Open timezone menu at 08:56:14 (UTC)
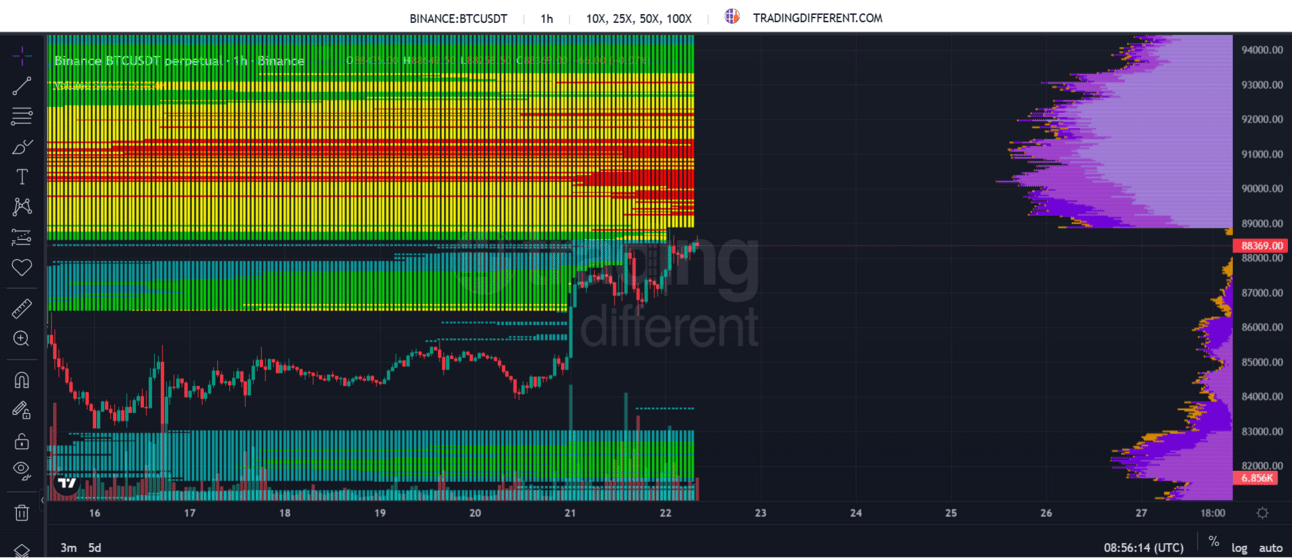This screenshot has width=1292, height=560. click(x=1143, y=548)
